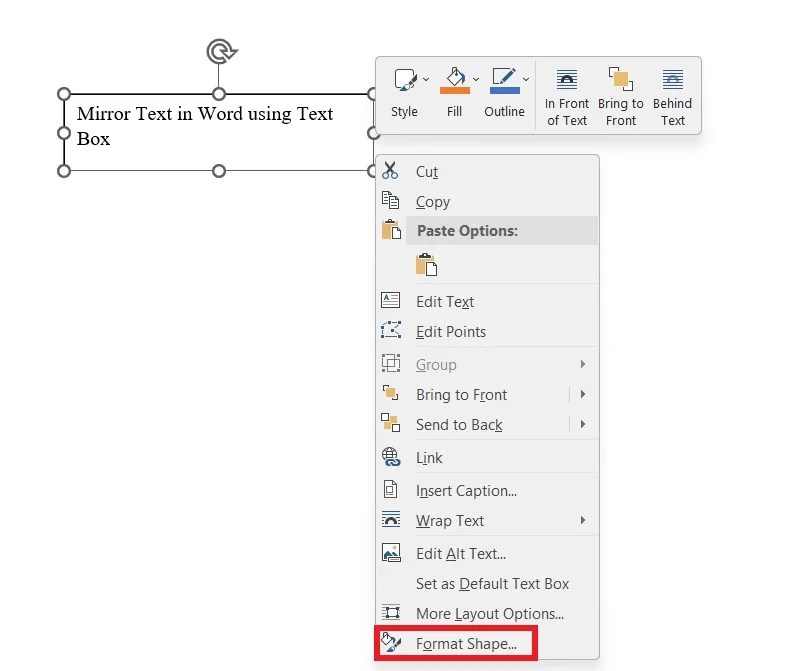Click the Keep Source Formatting paste icon
Viewport: 803px width, 671px height.
pyautogui.click(x=426, y=264)
